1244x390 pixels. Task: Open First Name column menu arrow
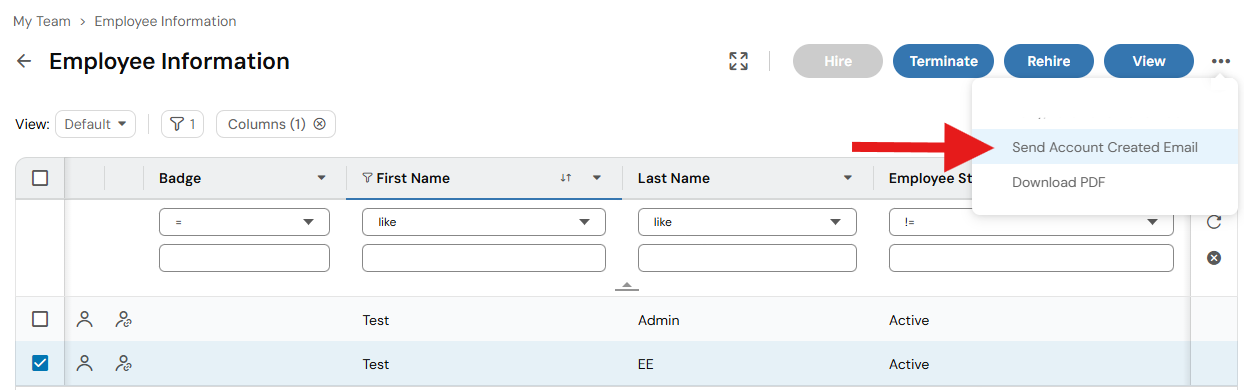[597, 178]
